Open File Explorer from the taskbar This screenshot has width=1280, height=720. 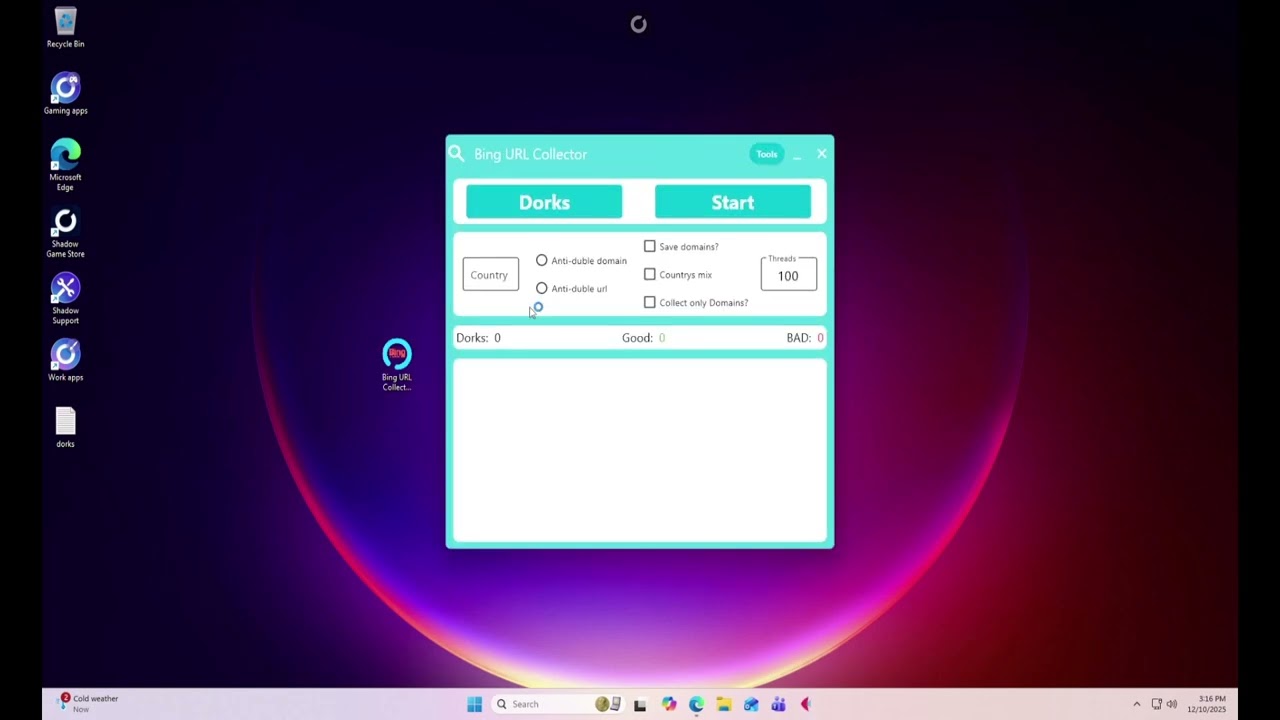click(x=723, y=704)
